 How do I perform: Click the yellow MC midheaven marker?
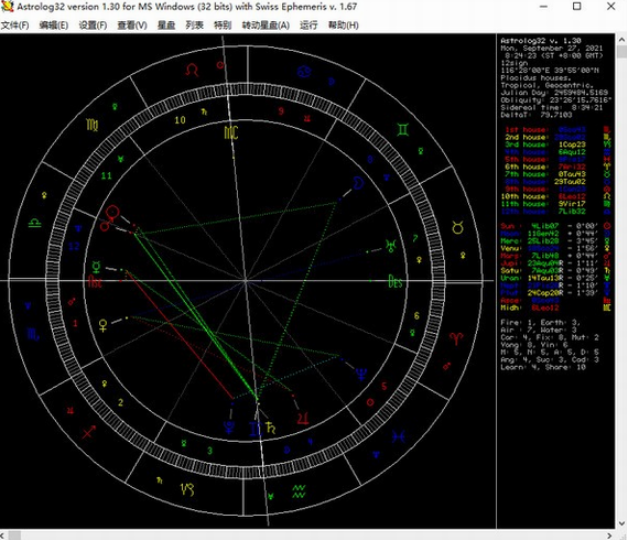click(x=231, y=132)
